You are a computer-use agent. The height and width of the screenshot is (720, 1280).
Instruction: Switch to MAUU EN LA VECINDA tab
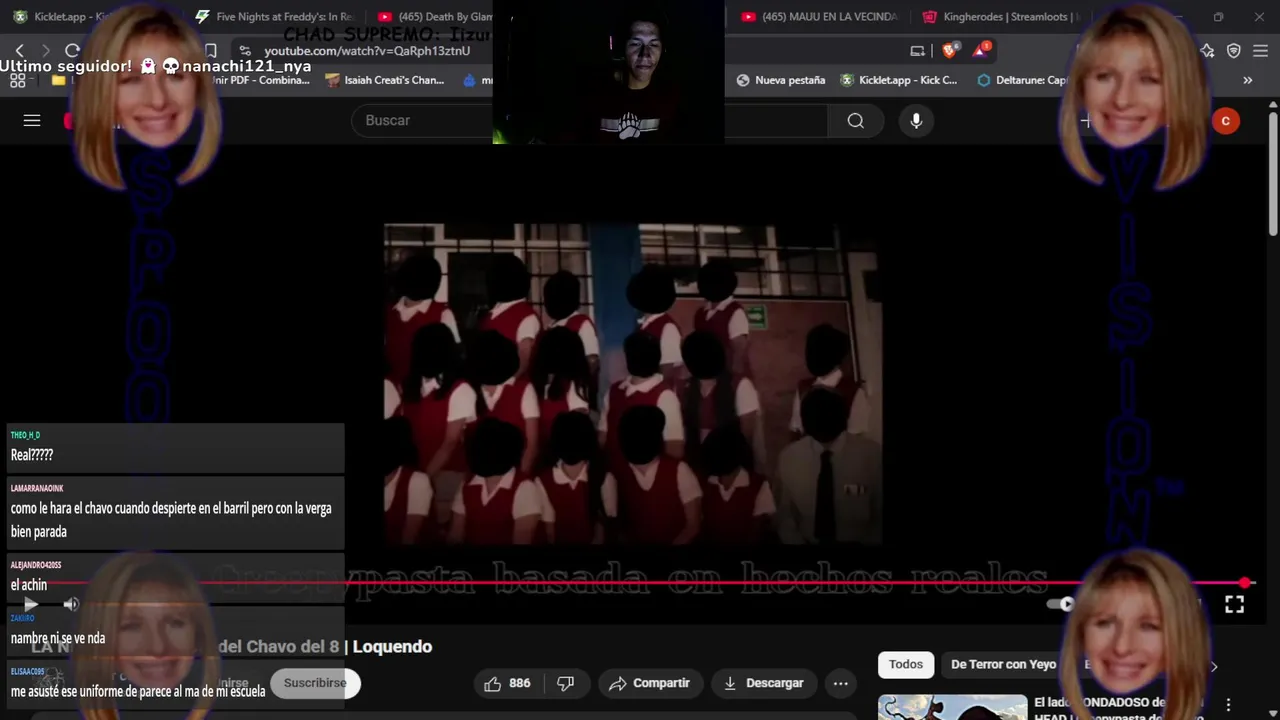(x=818, y=17)
